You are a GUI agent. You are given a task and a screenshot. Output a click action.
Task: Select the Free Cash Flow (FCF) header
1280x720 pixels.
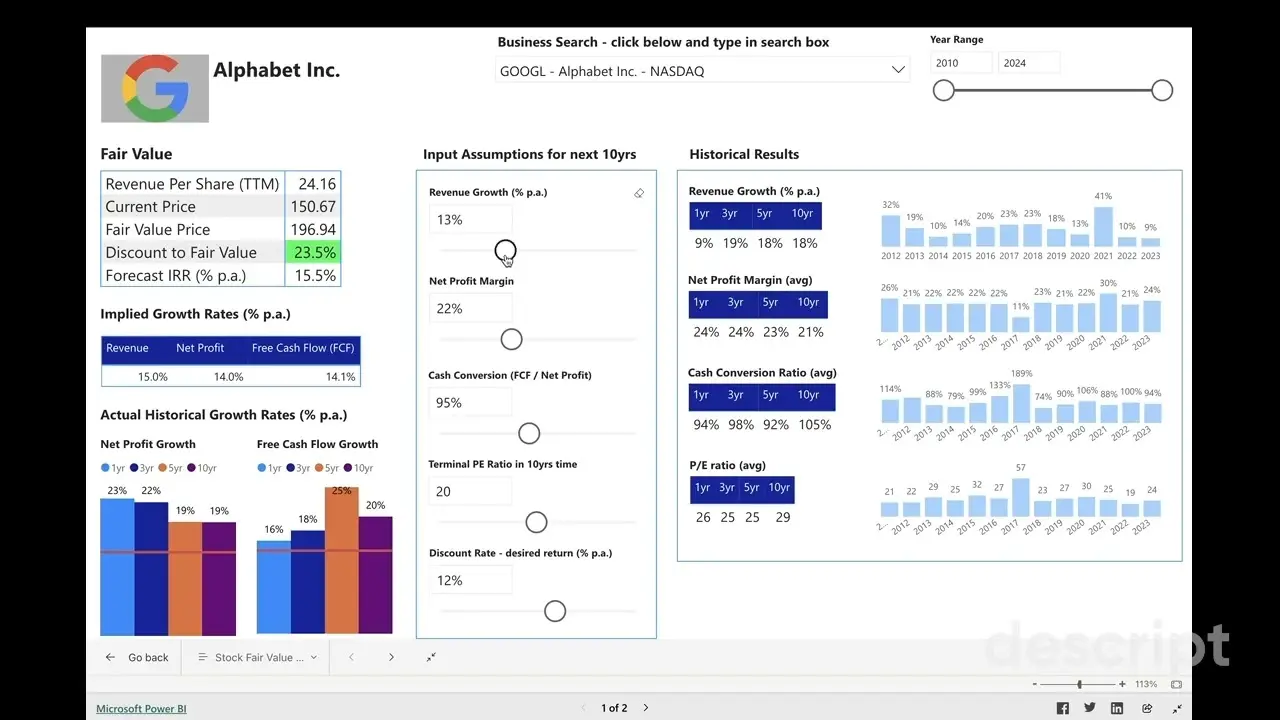(x=303, y=348)
